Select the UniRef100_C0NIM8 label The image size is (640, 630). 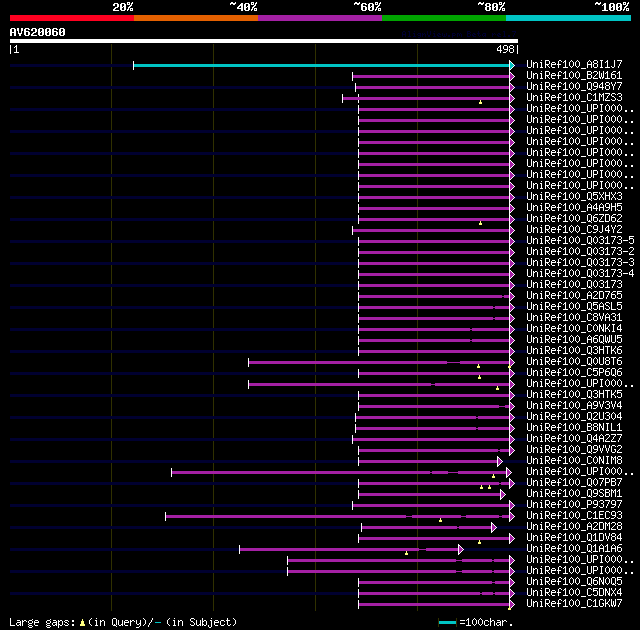(574, 461)
